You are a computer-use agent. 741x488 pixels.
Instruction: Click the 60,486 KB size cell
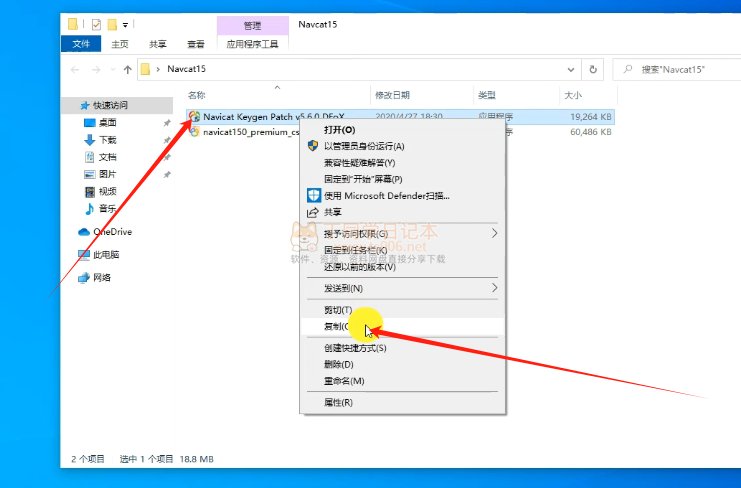tap(591, 132)
